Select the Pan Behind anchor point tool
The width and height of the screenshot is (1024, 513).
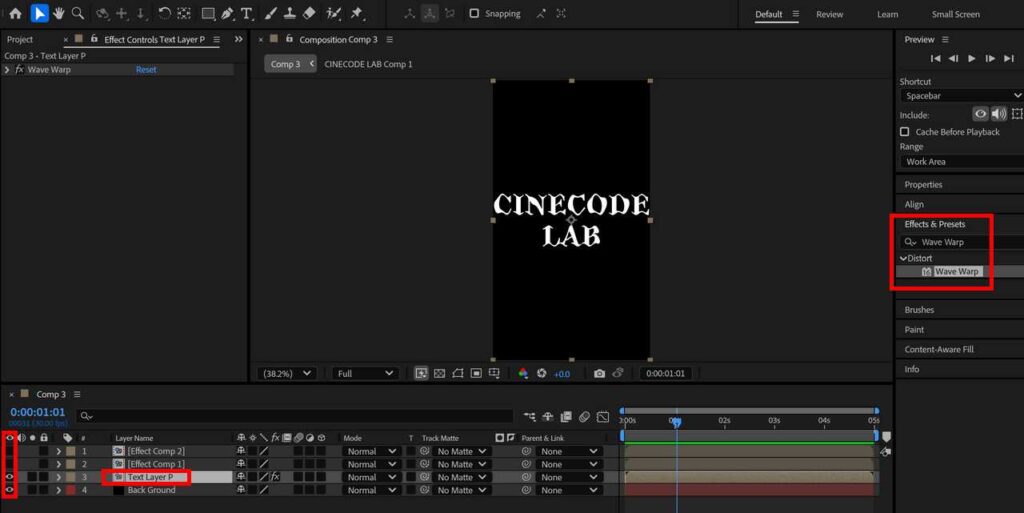(x=185, y=13)
